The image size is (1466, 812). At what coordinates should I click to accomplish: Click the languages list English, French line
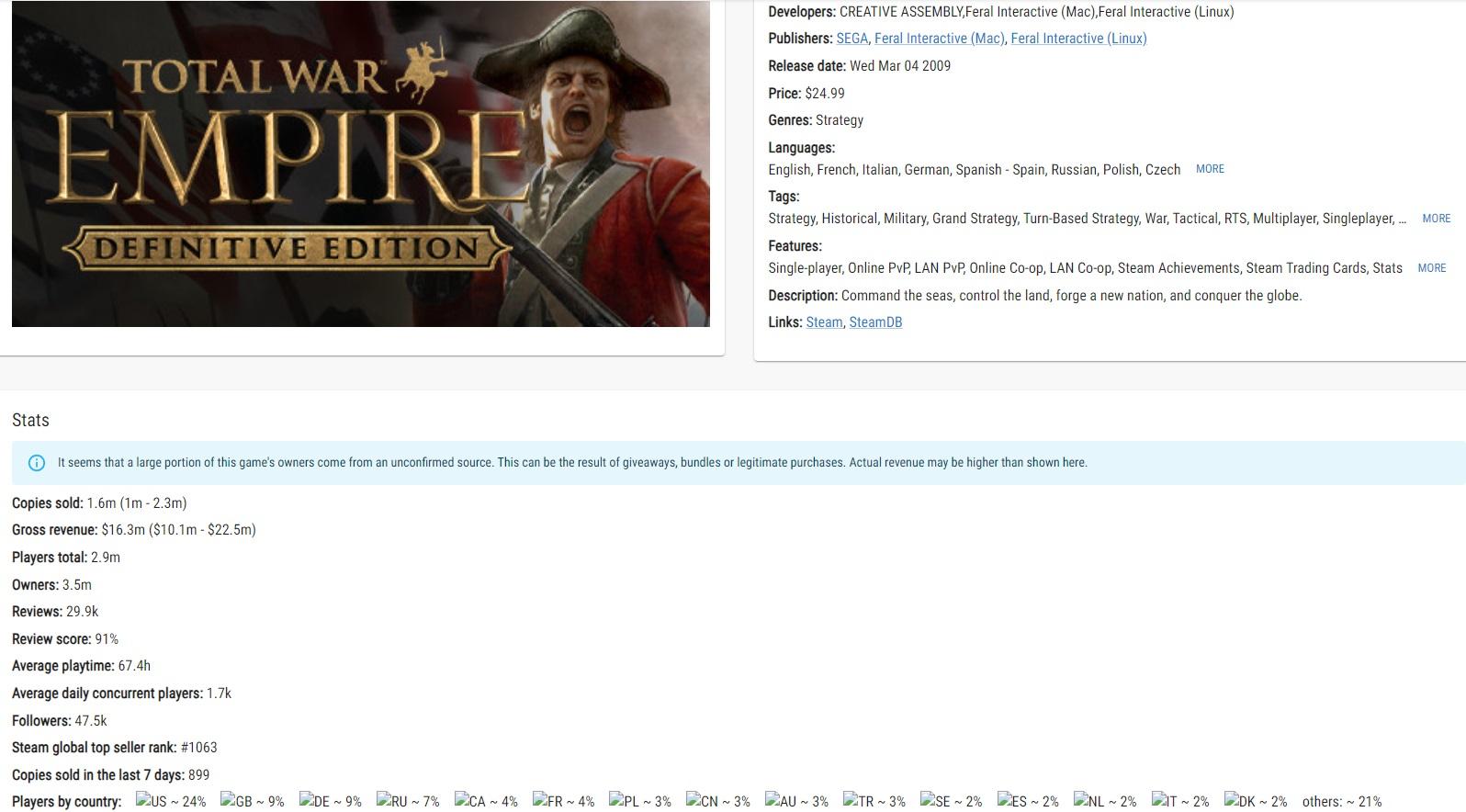click(x=975, y=170)
